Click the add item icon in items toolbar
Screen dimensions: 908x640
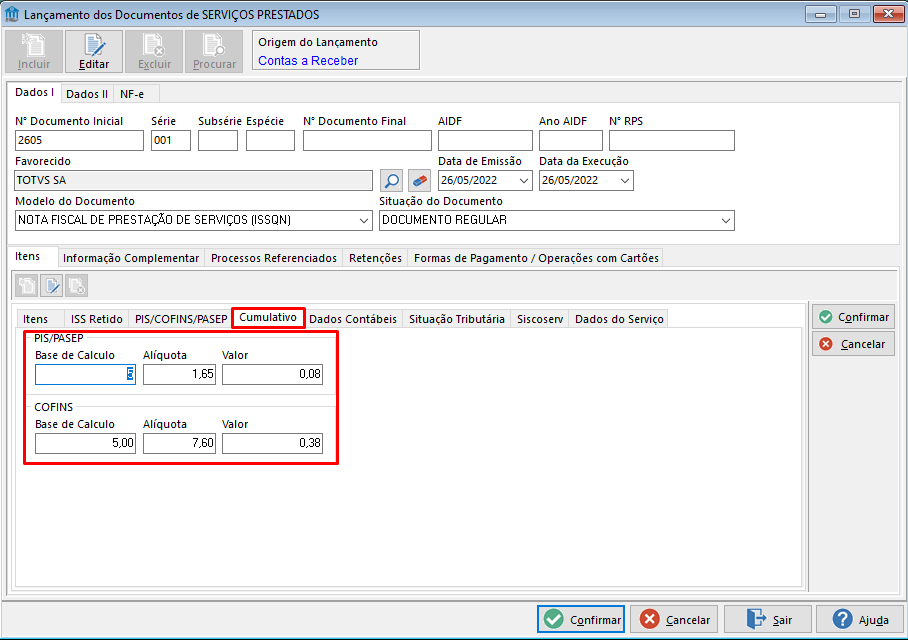click(27, 286)
